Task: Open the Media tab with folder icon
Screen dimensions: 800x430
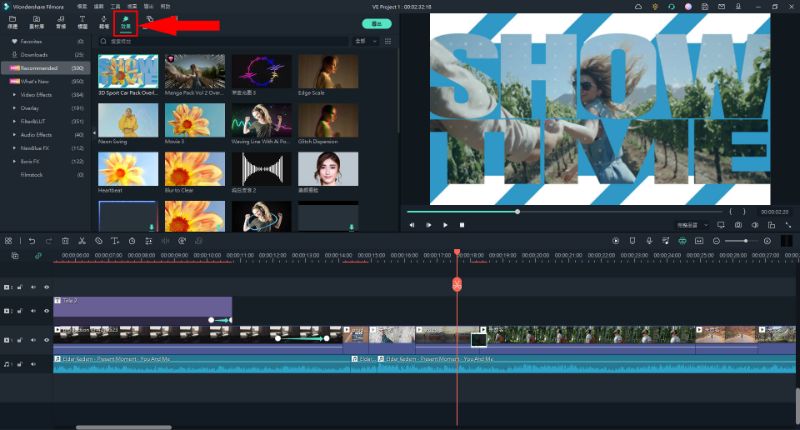Action: [x=13, y=22]
